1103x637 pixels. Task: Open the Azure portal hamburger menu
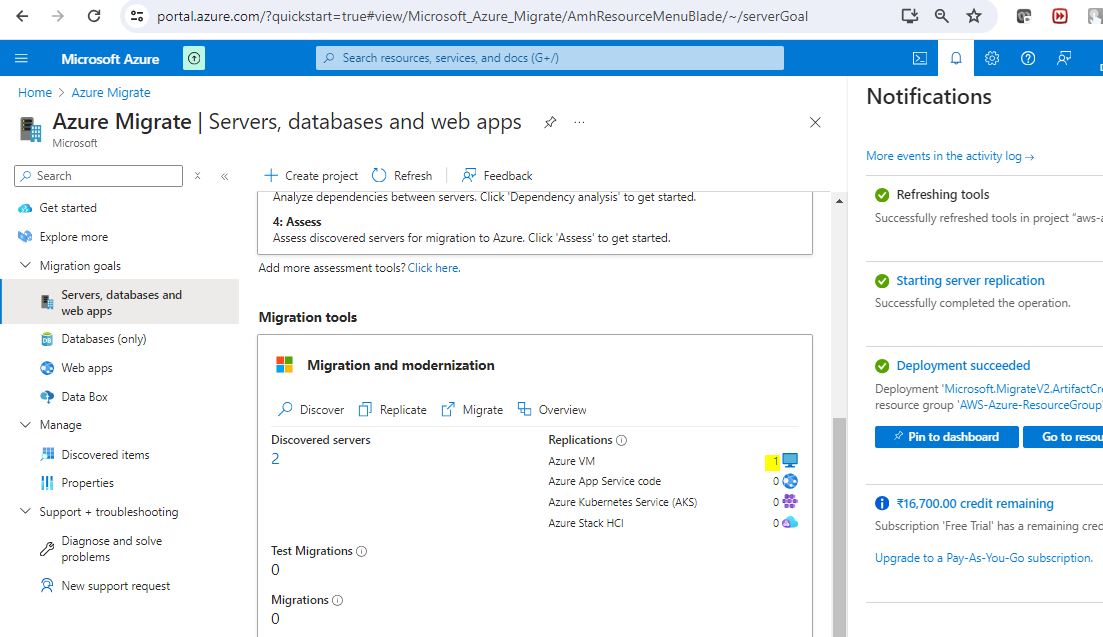(22, 59)
